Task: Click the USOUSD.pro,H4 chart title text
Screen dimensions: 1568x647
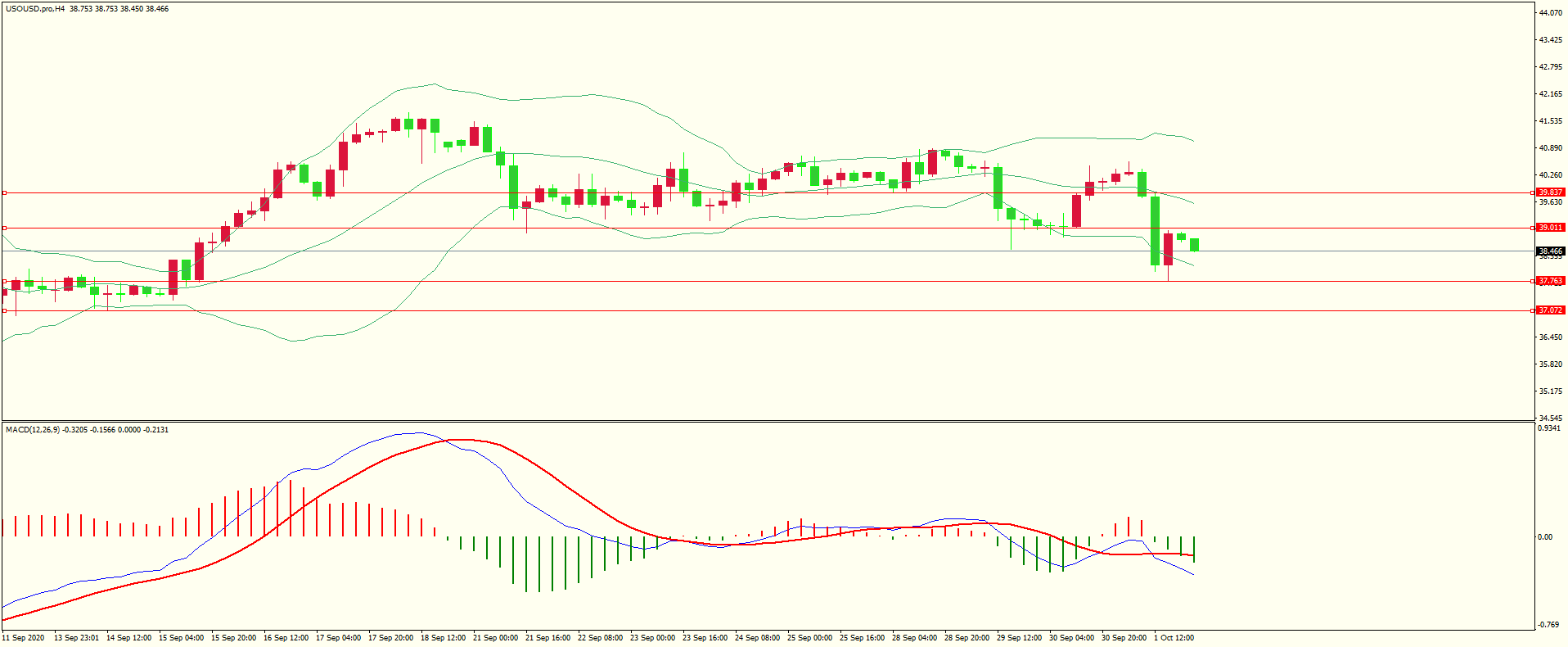Action: point(36,9)
